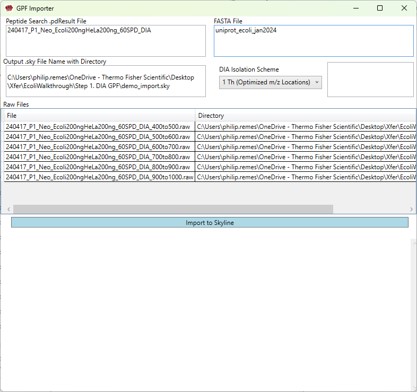Click the right scroll arrow of Raw Files

click(x=411, y=209)
